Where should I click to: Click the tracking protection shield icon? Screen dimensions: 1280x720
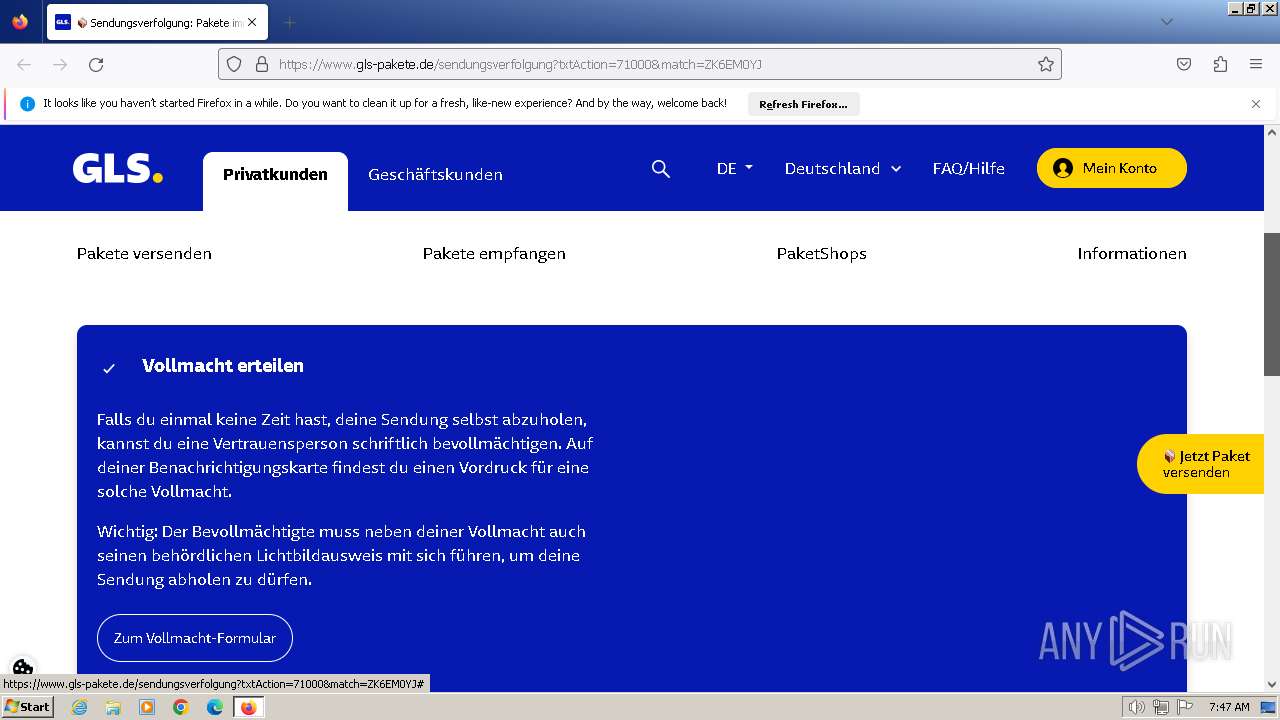(x=234, y=64)
